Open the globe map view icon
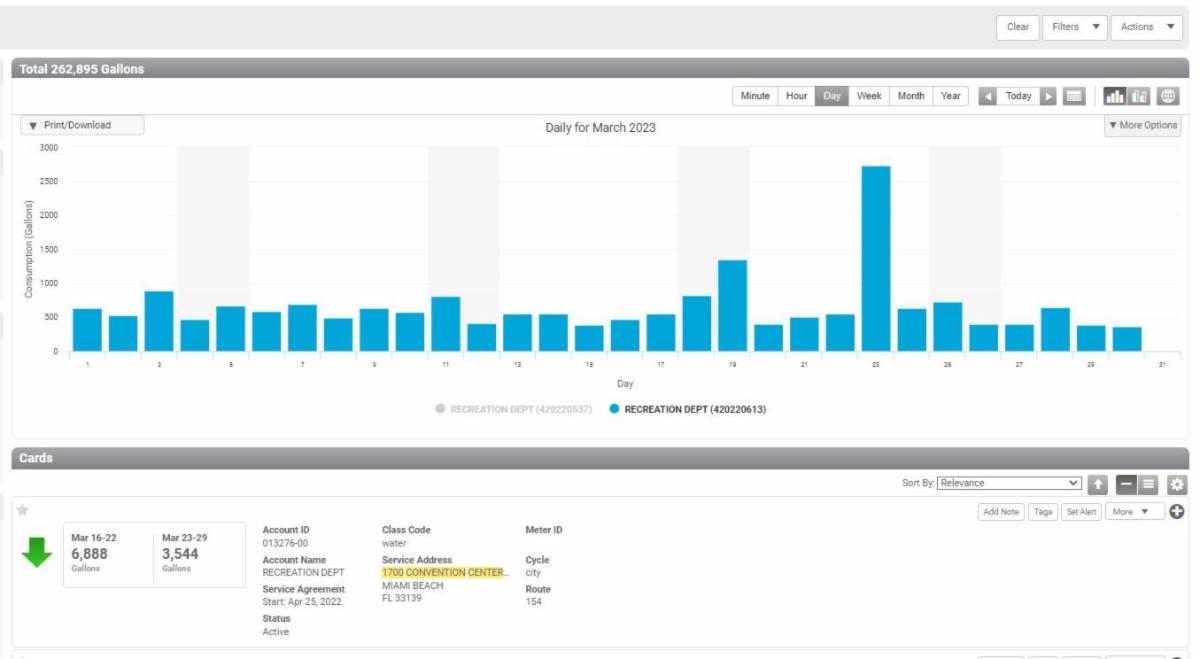Viewport: 1200px width, 659px height. [x=1167, y=96]
